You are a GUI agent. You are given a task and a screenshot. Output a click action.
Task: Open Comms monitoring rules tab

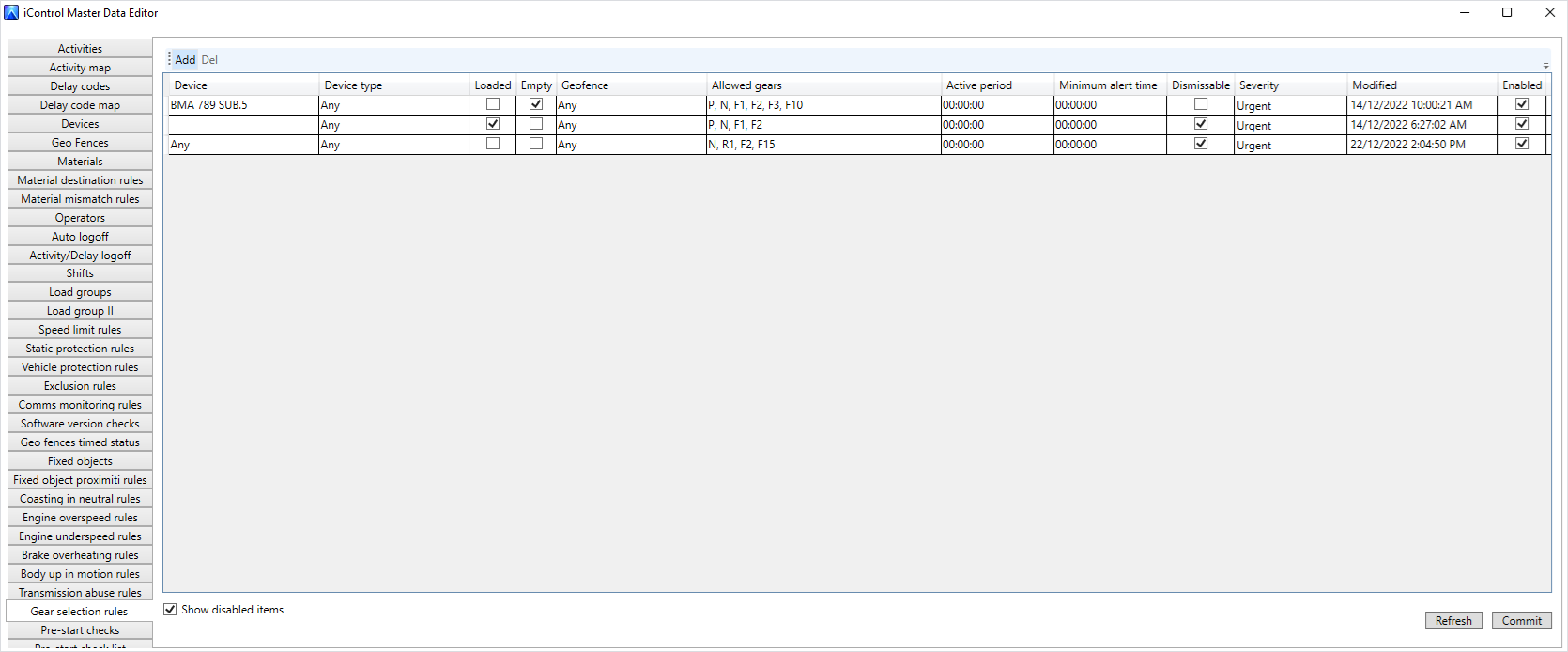coord(80,405)
